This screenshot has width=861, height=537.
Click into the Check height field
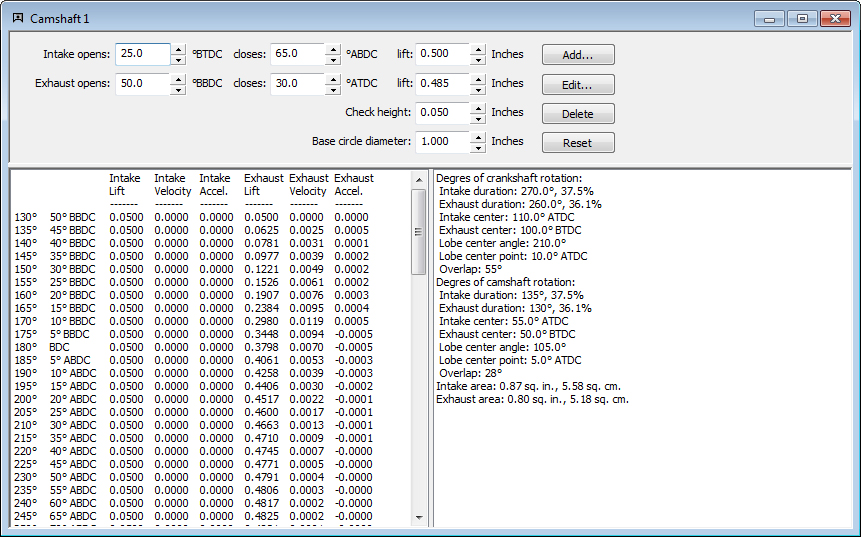(x=443, y=113)
